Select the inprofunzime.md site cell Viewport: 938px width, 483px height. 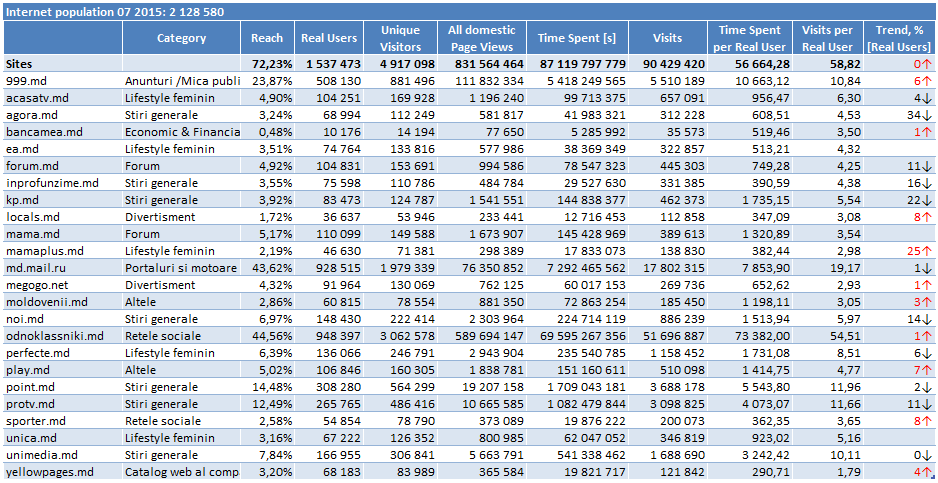point(63,183)
